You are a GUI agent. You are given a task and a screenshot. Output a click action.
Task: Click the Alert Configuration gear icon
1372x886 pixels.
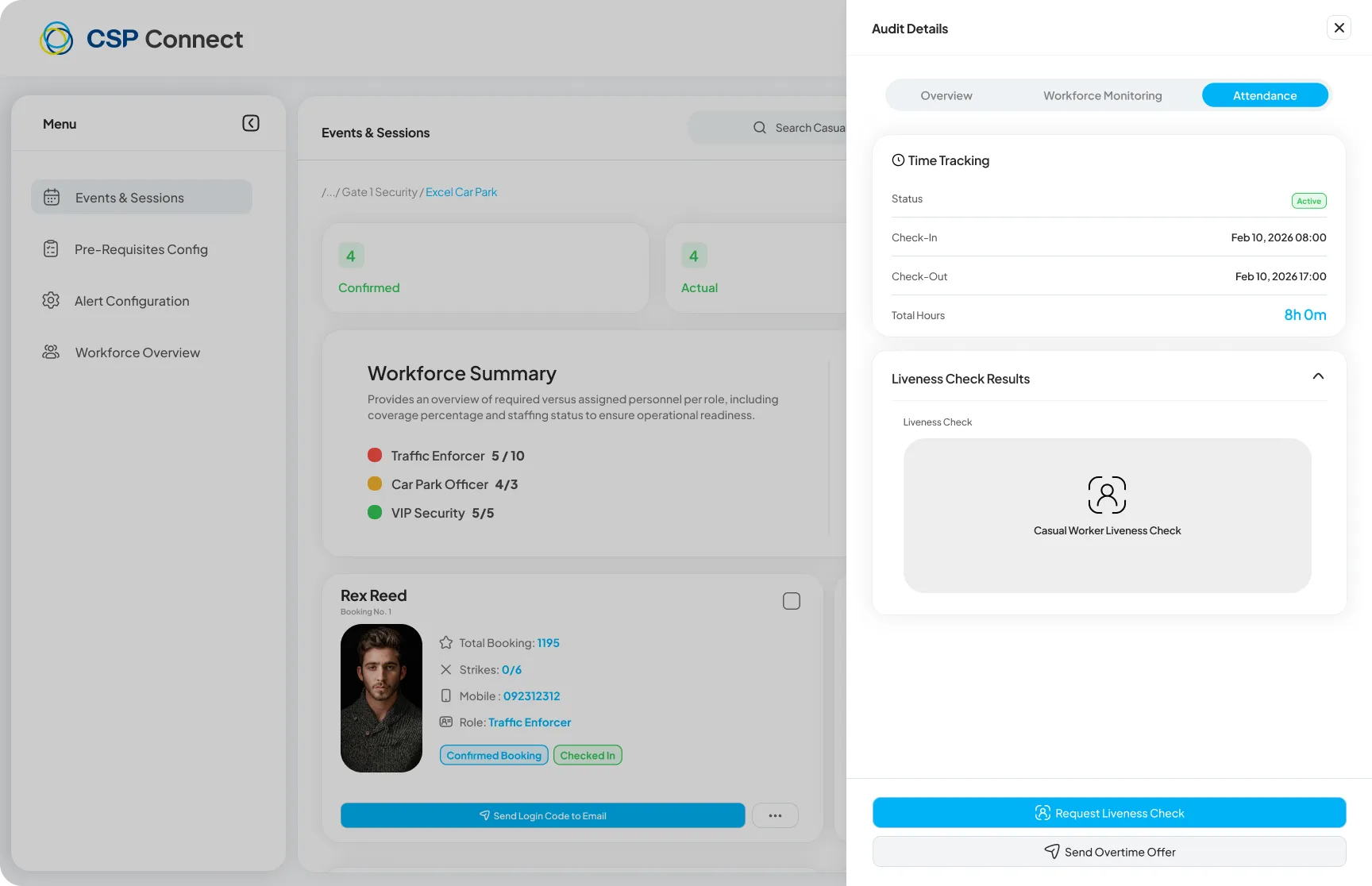[51, 300]
